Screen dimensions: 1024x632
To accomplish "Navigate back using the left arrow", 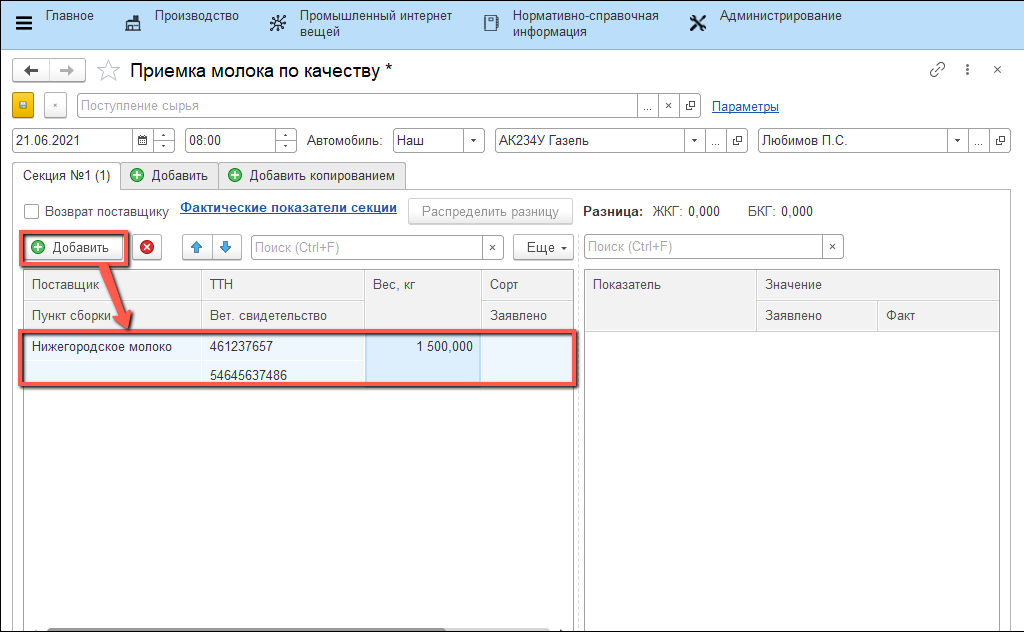I will [x=31, y=70].
